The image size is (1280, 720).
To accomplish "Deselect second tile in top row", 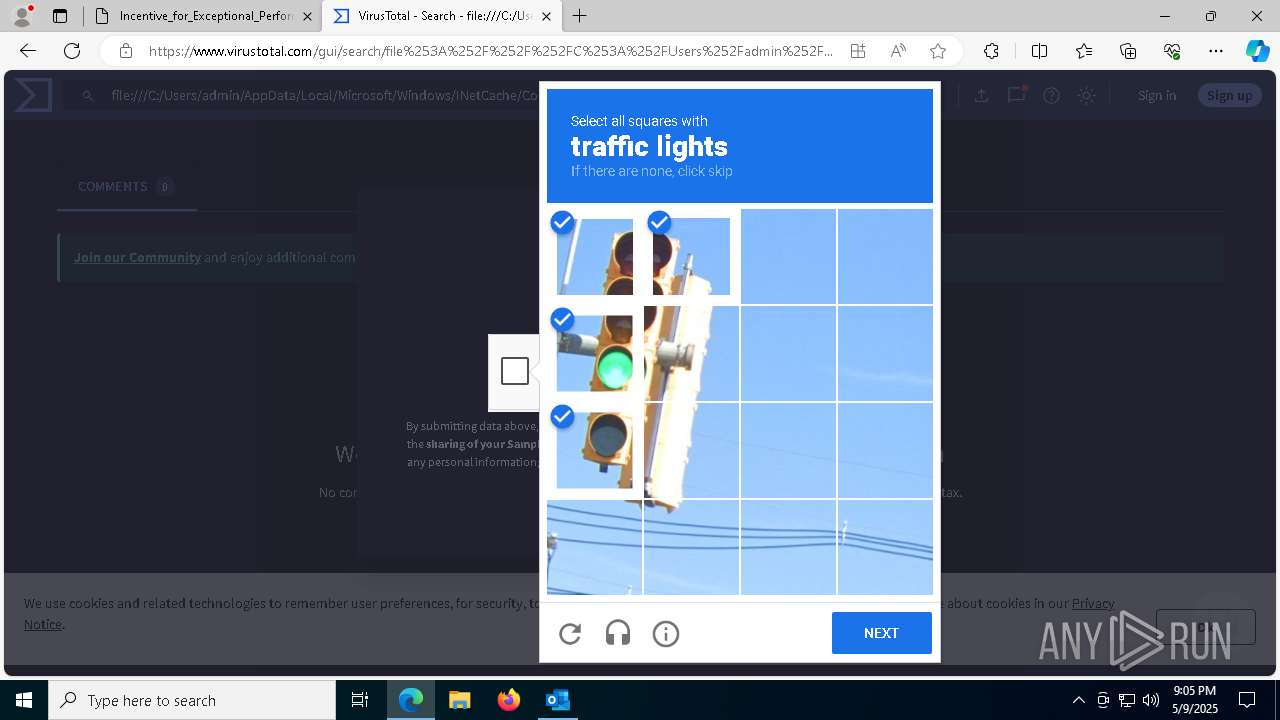I will point(691,256).
